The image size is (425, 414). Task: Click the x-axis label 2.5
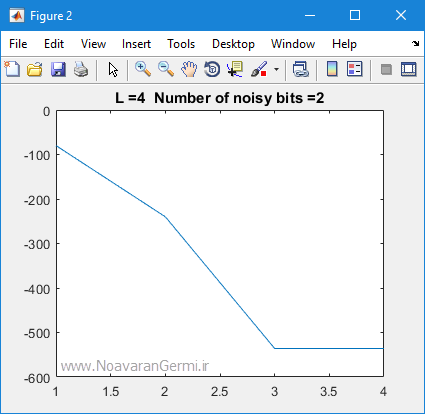click(x=220, y=392)
